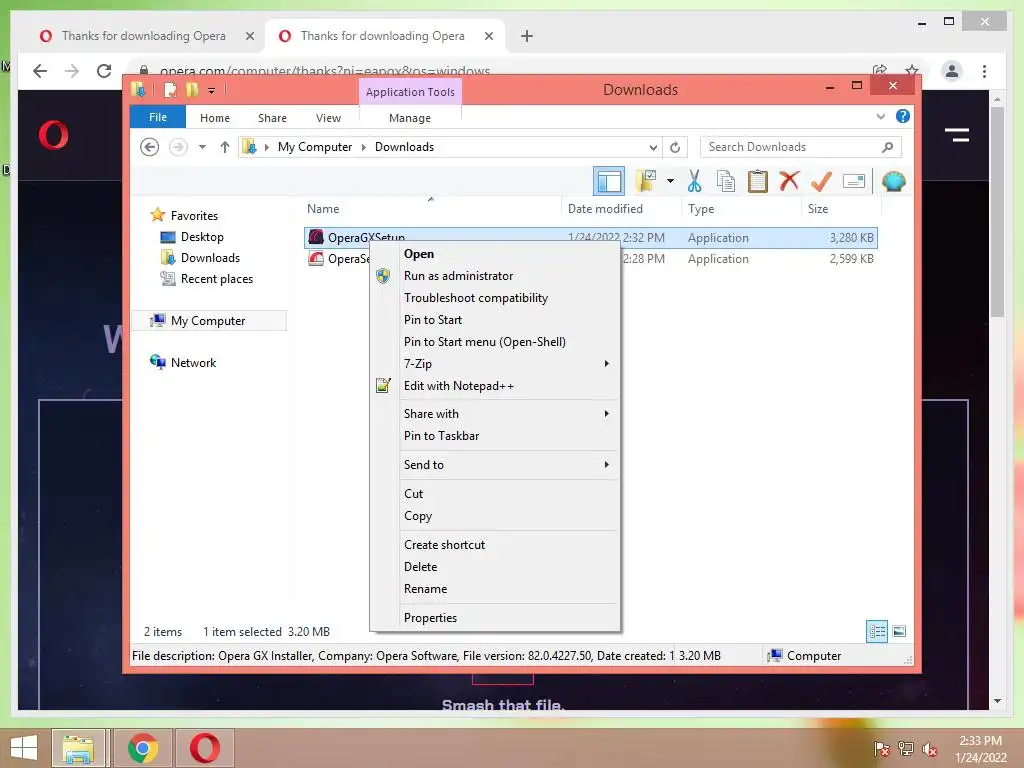Open Classic Shell settings shell icon

[893, 181]
